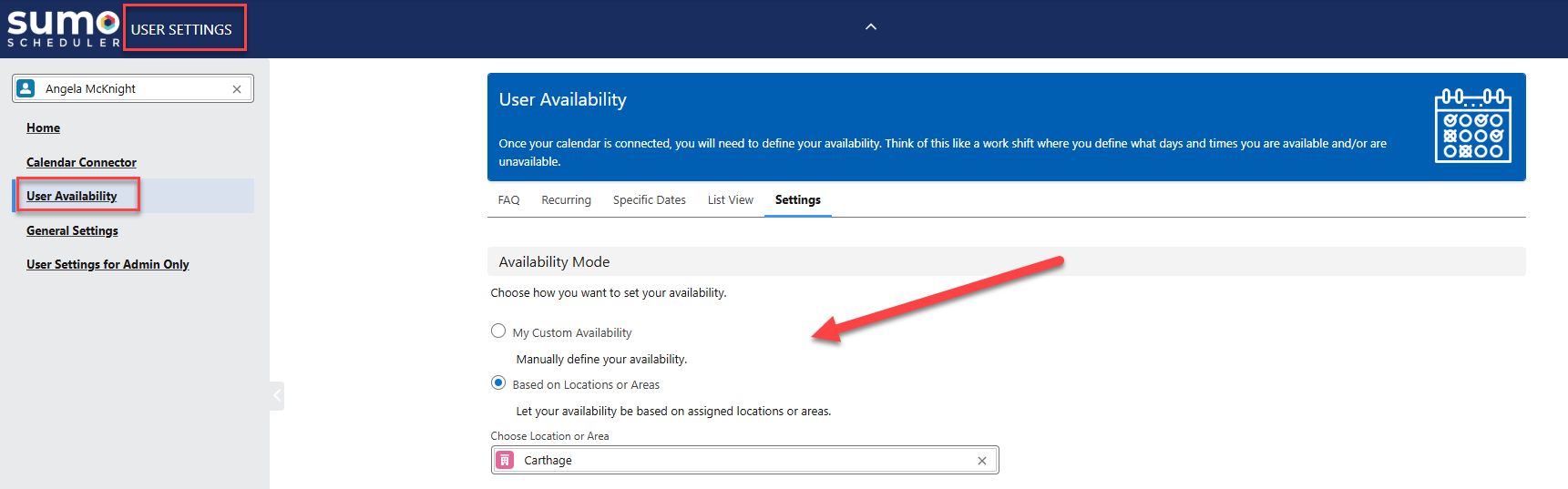The height and width of the screenshot is (489, 1568).
Task: Clear the Angela McKnight user selection
Action: point(237,89)
